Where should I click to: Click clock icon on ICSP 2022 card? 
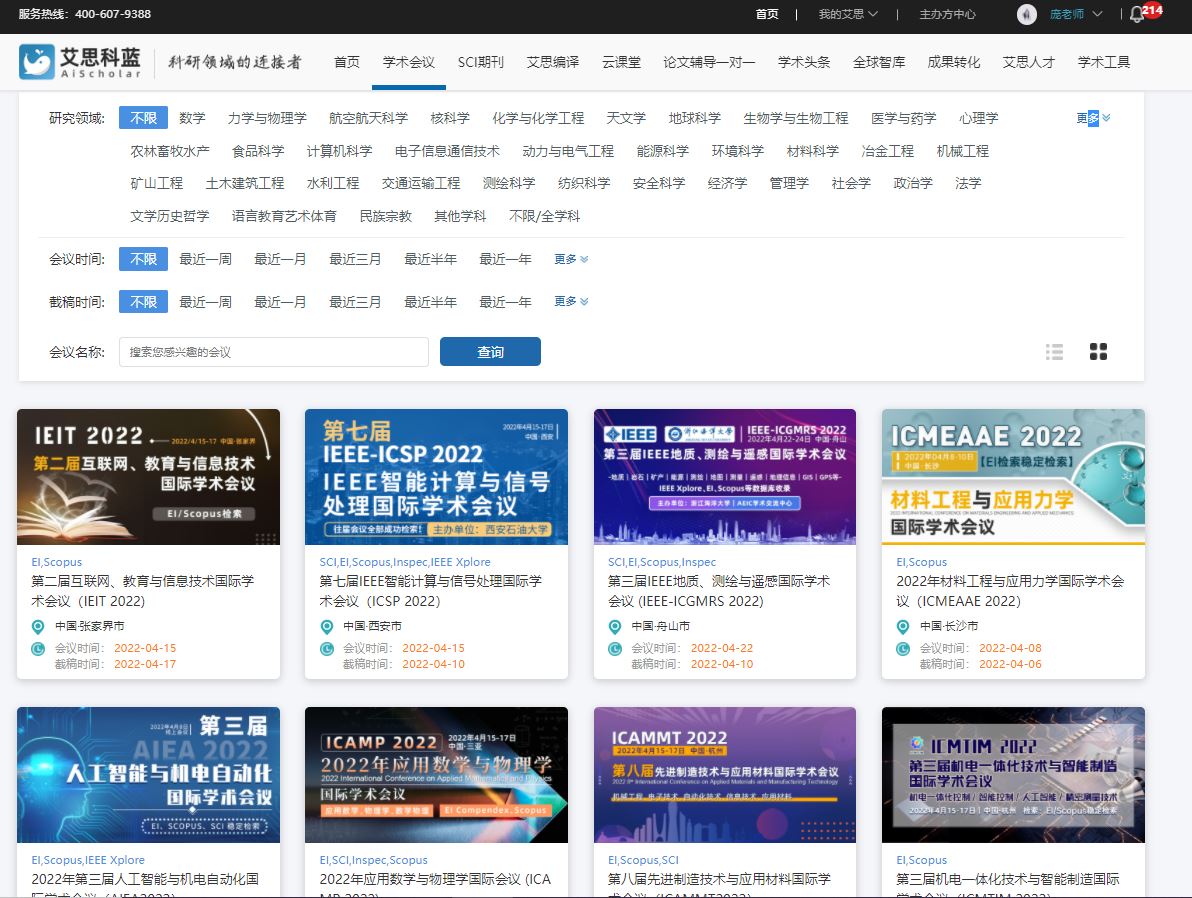(327, 649)
